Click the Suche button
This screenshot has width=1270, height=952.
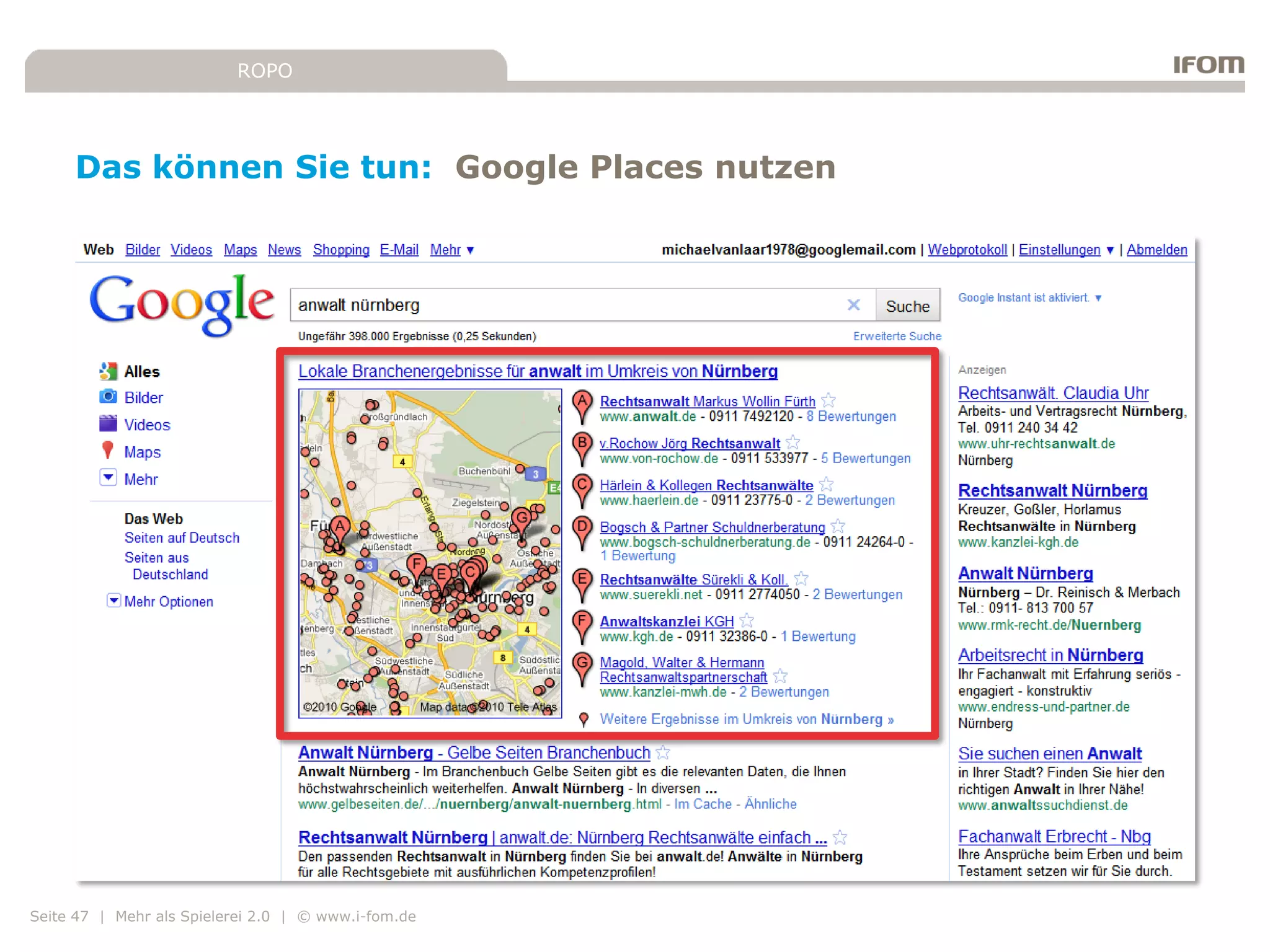tap(908, 306)
